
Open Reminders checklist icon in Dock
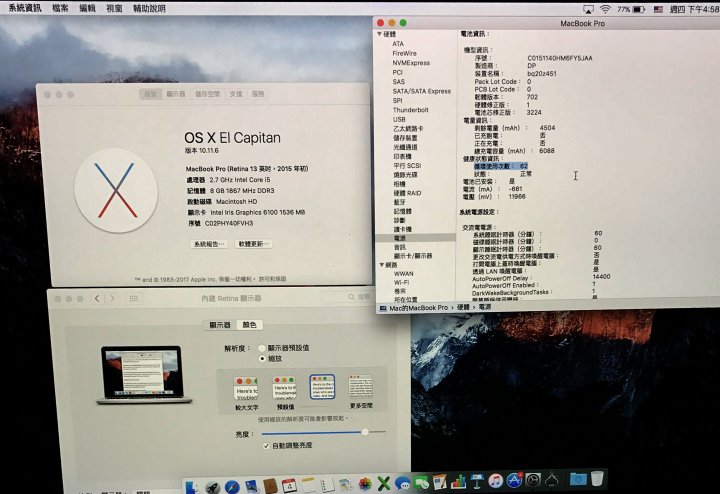(x=327, y=485)
